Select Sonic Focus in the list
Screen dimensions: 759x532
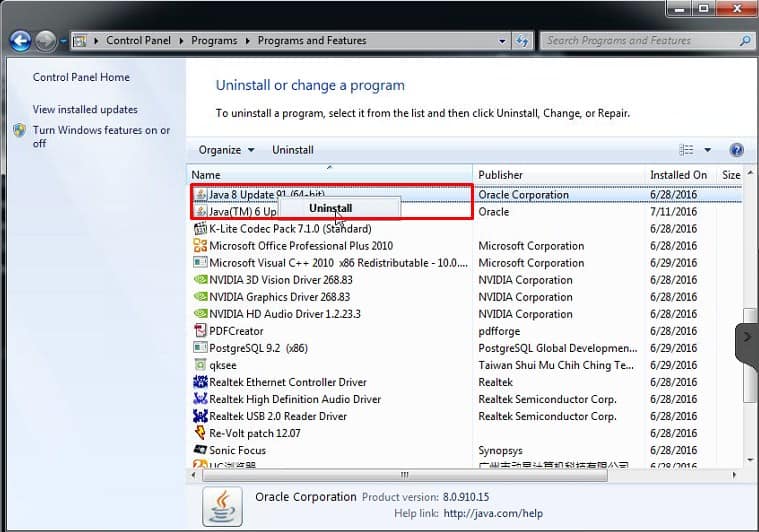point(237,450)
